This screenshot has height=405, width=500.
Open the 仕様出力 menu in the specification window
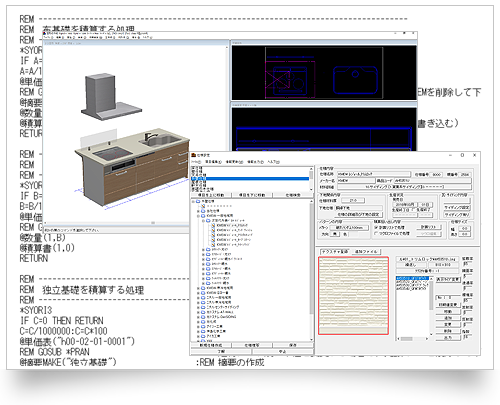click(255, 162)
